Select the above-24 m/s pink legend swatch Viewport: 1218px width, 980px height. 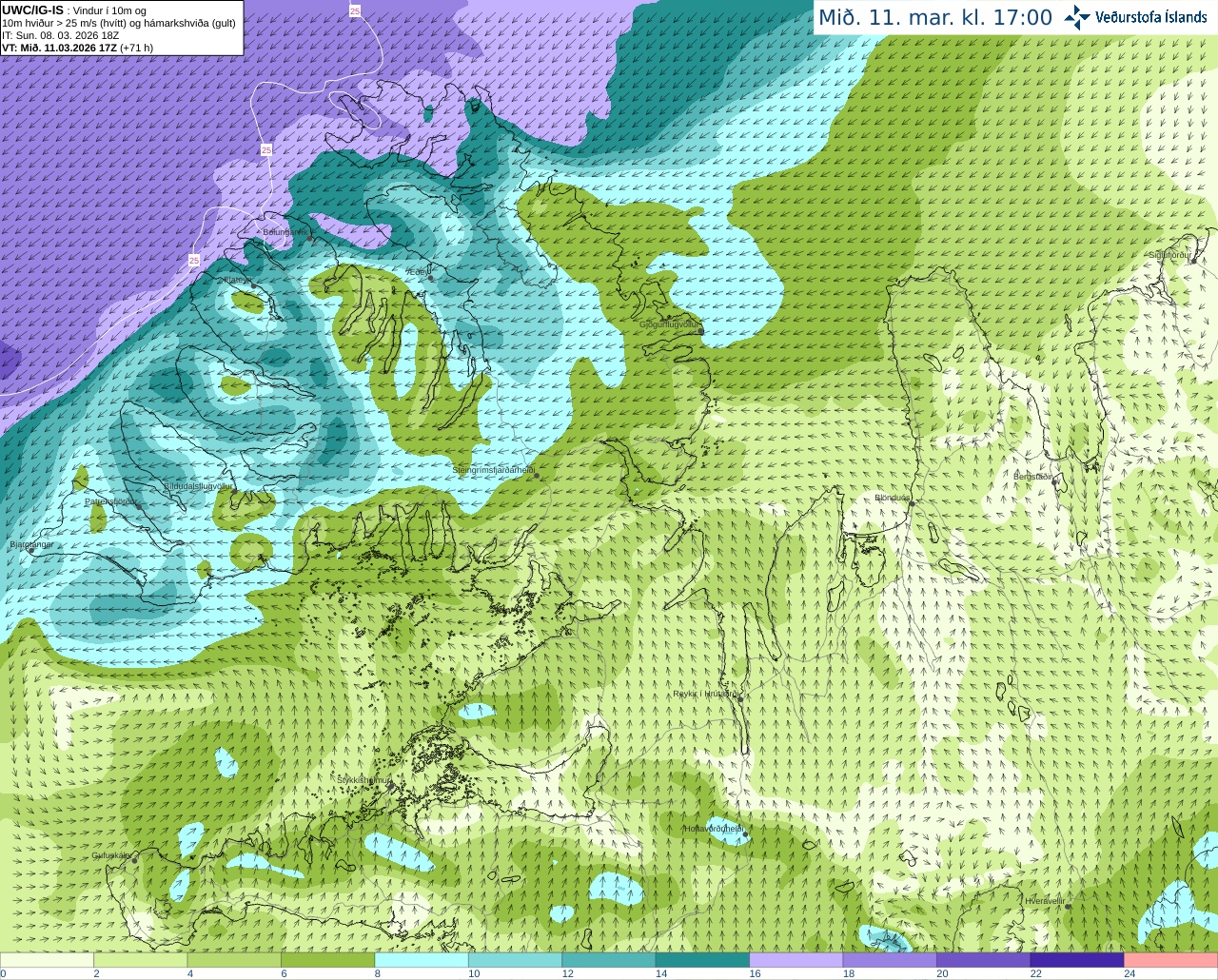(x=1170, y=960)
